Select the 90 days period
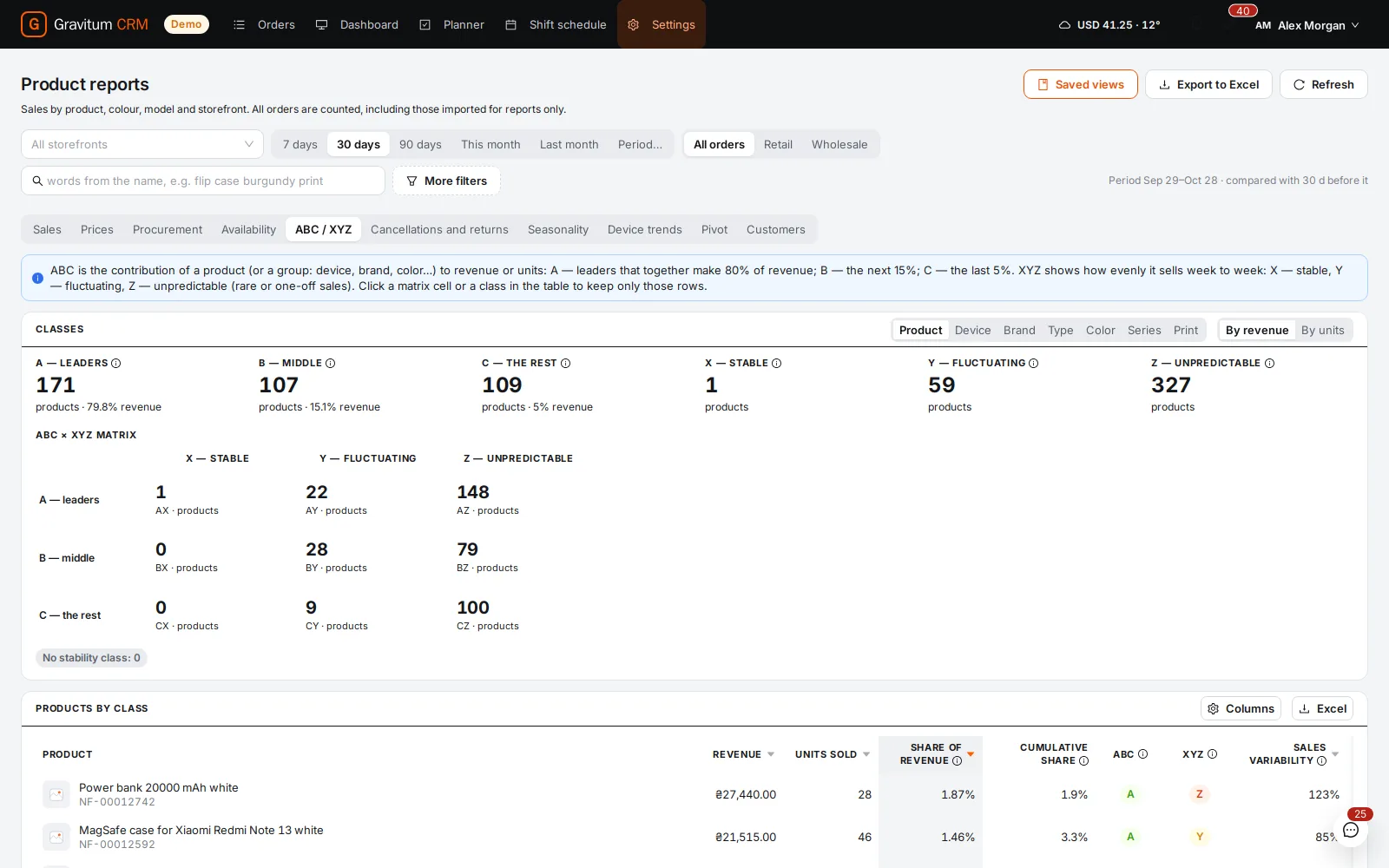The width and height of the screenshot is (1389, 868). pos(420,144)
